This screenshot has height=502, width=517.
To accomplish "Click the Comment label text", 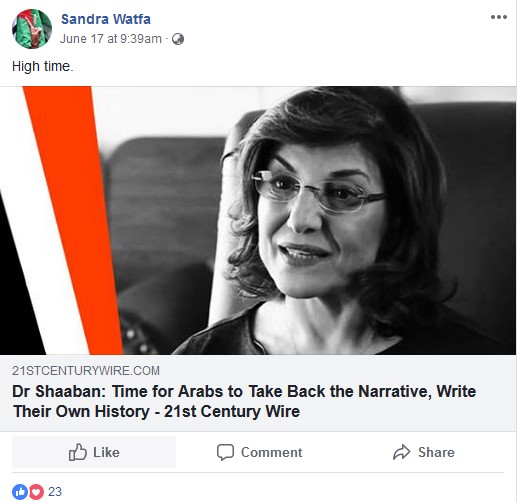I will (x=272, y=452).
